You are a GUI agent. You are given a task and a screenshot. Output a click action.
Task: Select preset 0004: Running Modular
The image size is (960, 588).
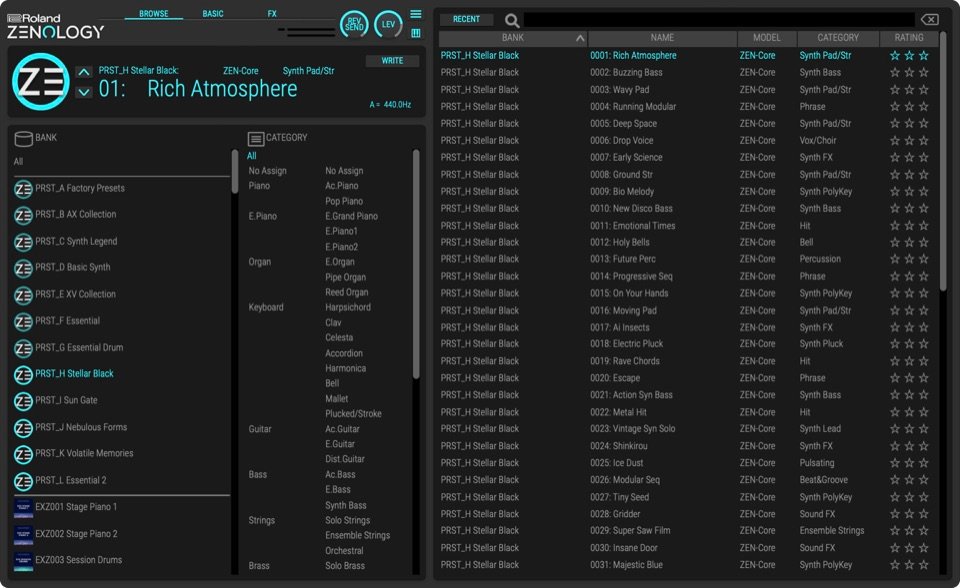(x=633, y=107)
